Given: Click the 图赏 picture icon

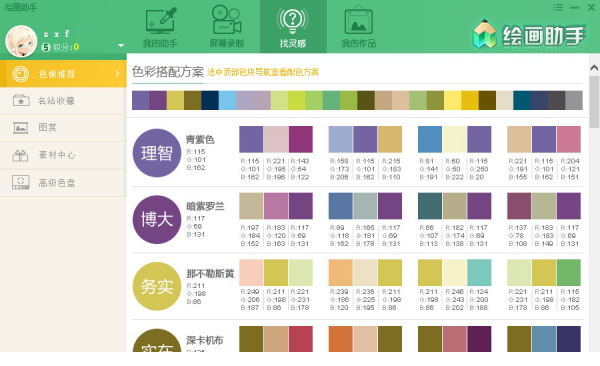Looking at the screenshot, I should (21, 127).
